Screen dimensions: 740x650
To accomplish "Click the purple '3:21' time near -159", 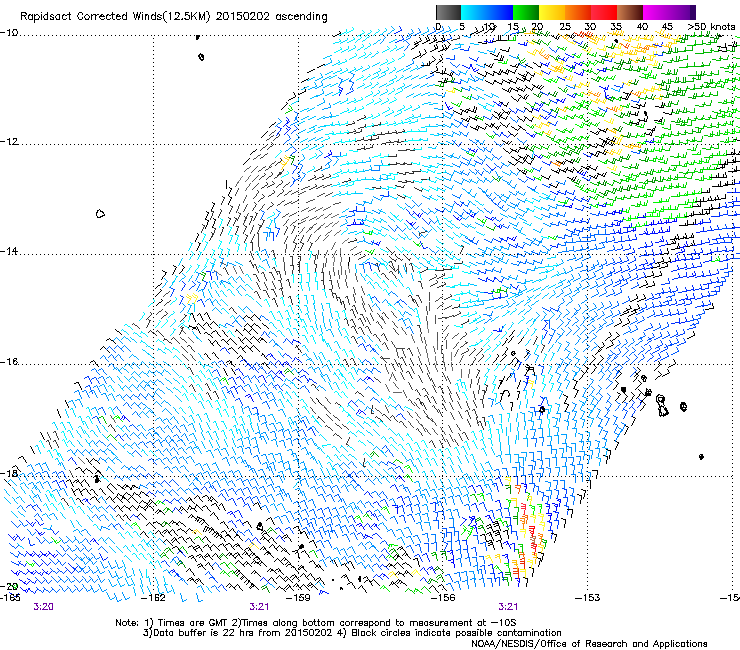I will click(x=259, y=607).
